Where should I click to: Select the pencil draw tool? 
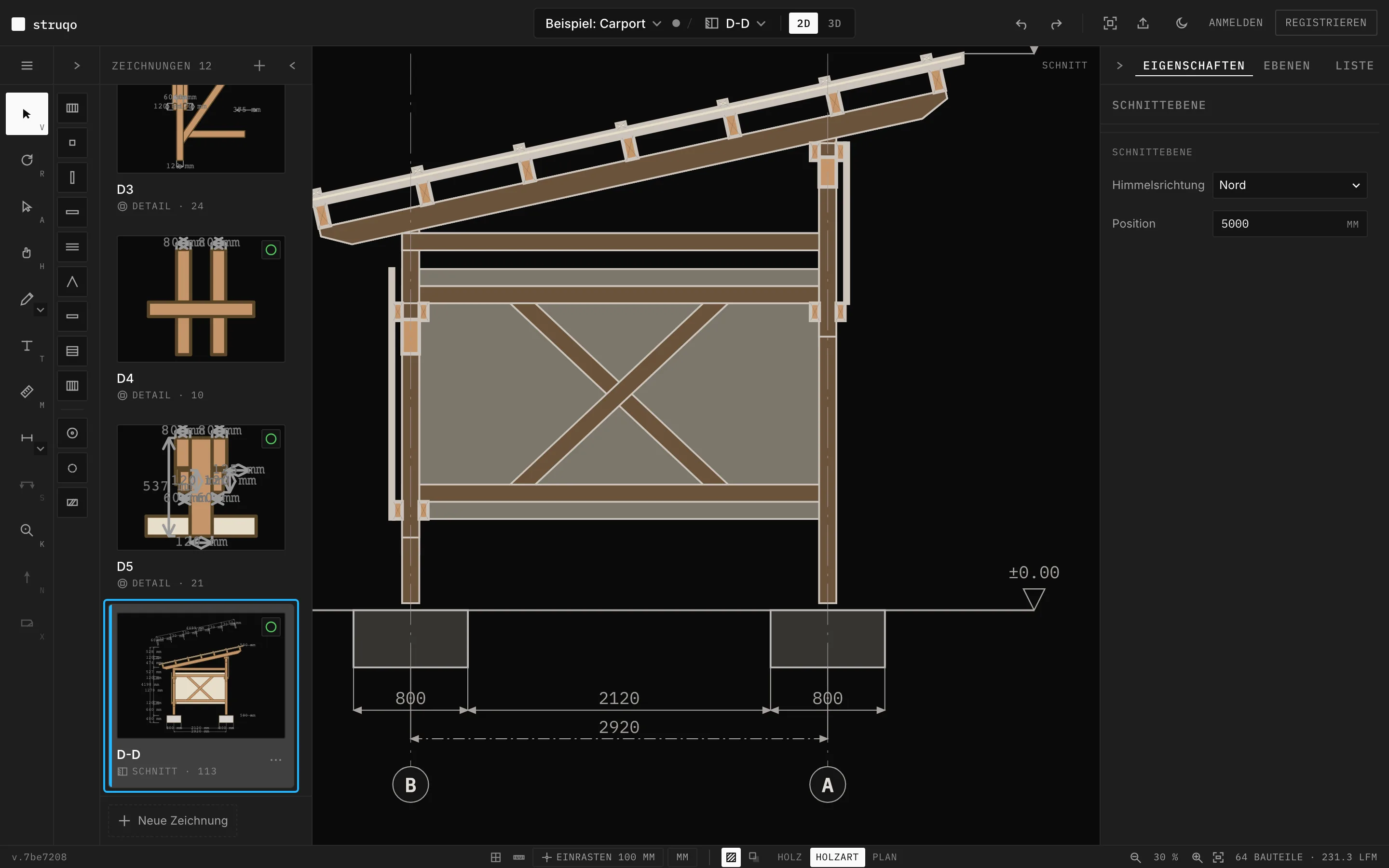(27, 299)
